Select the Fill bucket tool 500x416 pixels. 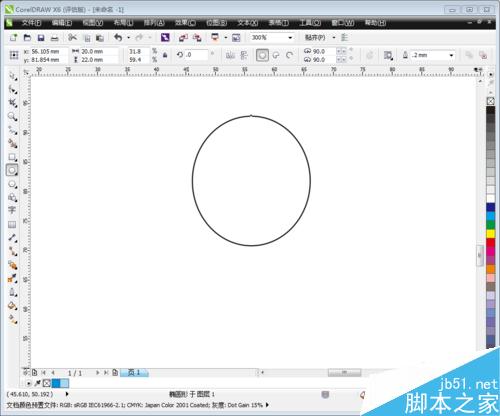(12, 306)
